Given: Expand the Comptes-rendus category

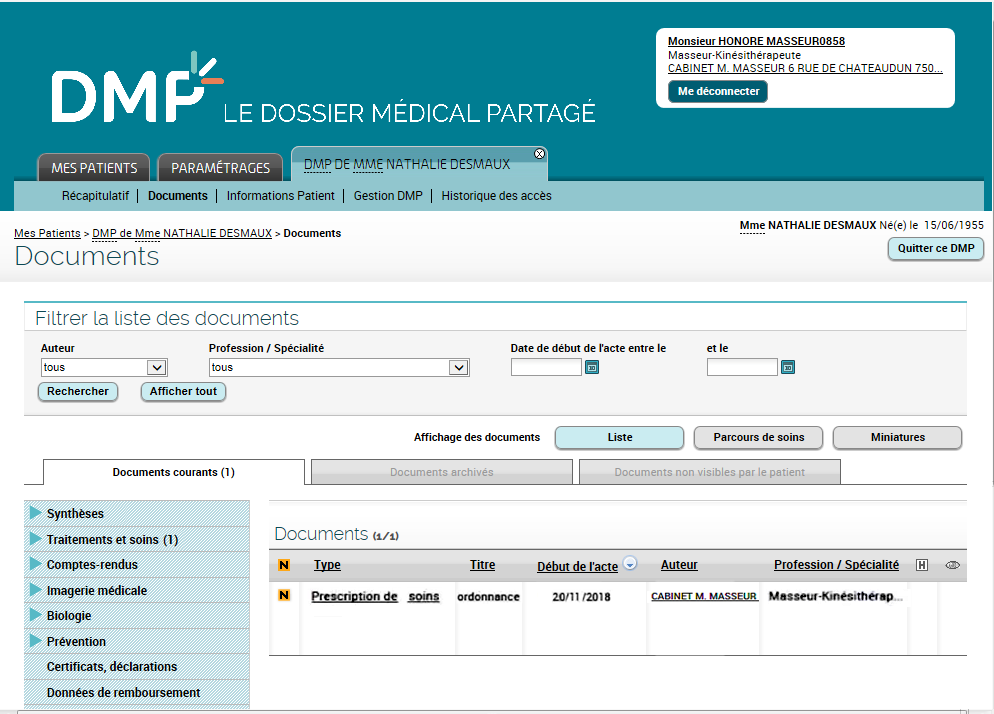Looking at the screenshot, I should click(36, 564).
